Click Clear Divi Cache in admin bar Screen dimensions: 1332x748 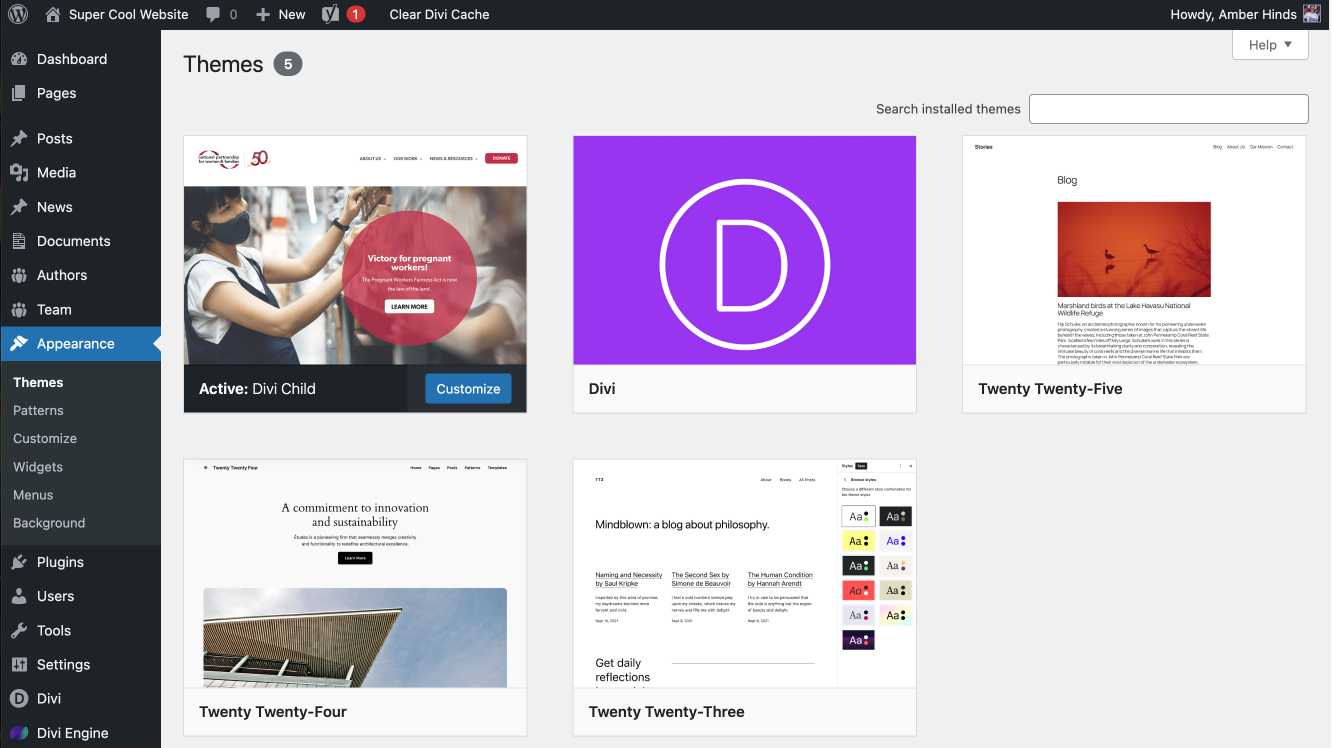click(x=439, y=14)
